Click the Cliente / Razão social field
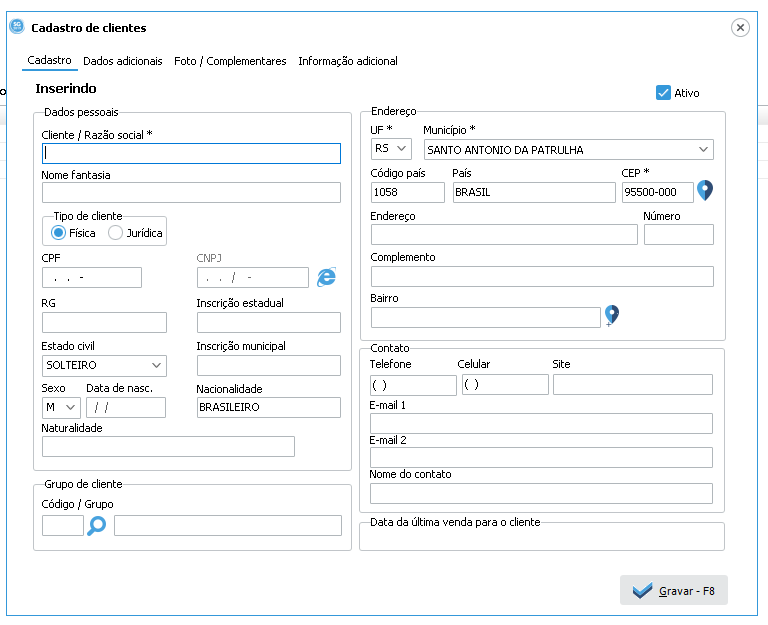 coord(191,154)
